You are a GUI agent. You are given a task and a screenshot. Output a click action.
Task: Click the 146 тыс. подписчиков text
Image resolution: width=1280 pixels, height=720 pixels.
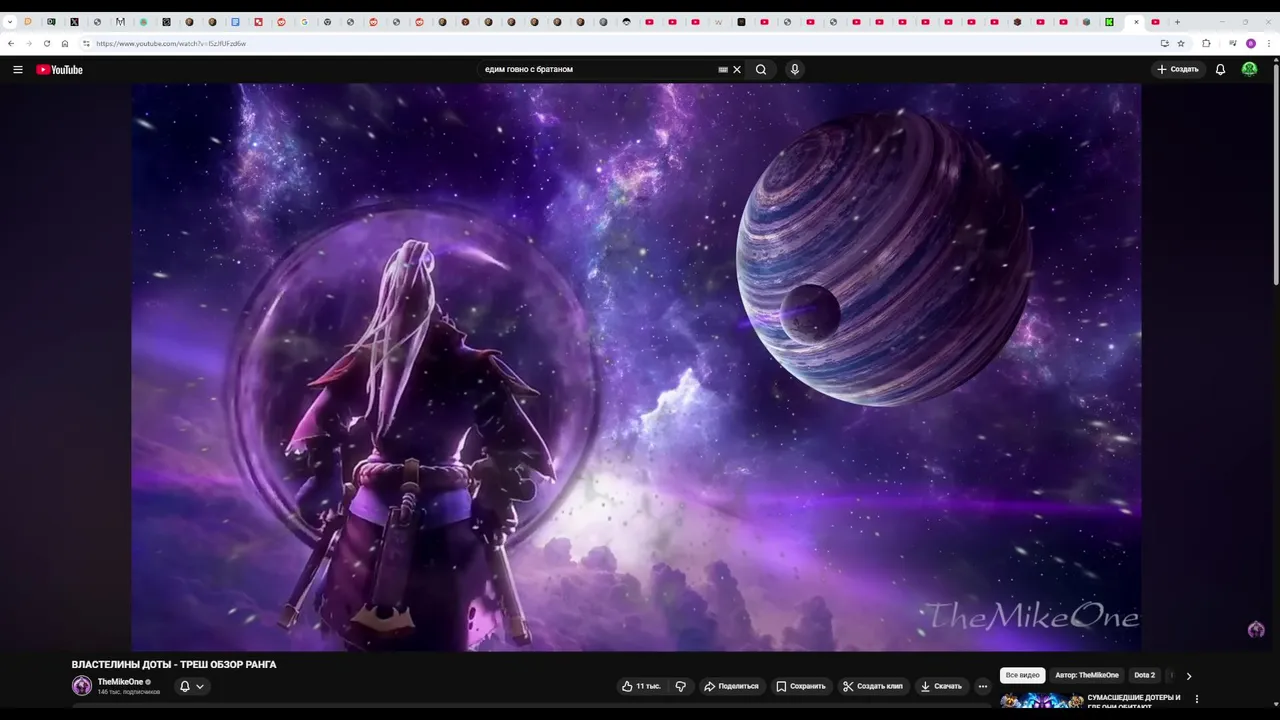click(128, 692)
